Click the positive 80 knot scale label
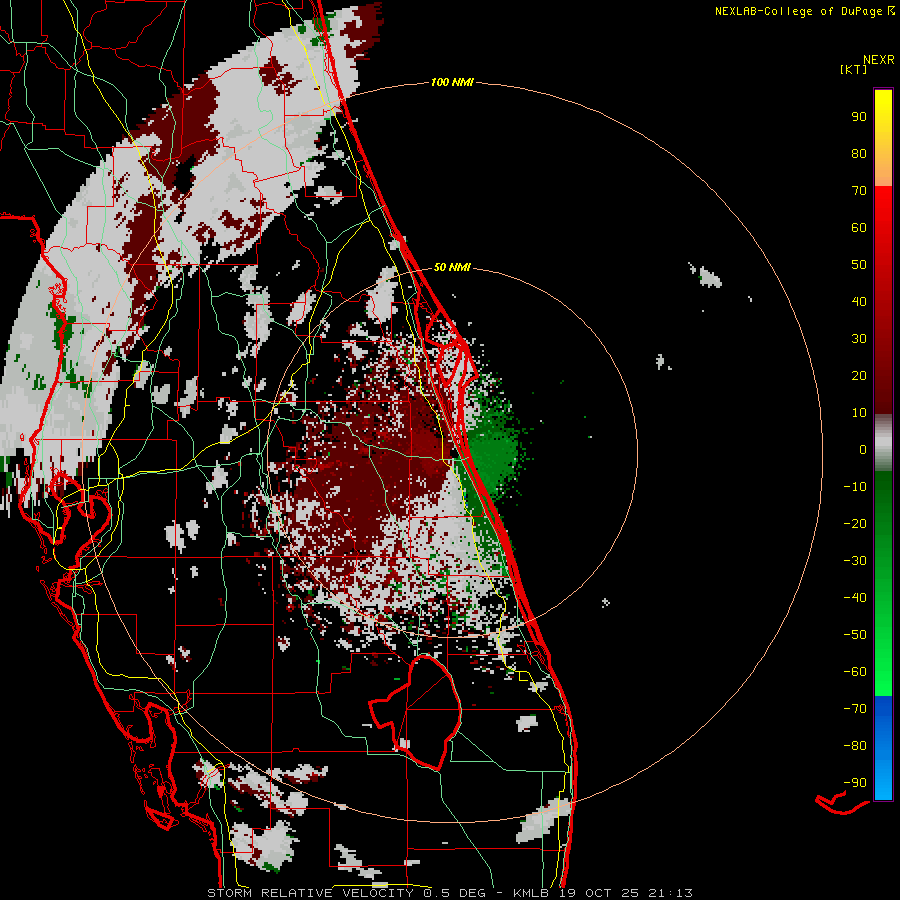The height and width of the screenshot is (900, 900). 859,154
